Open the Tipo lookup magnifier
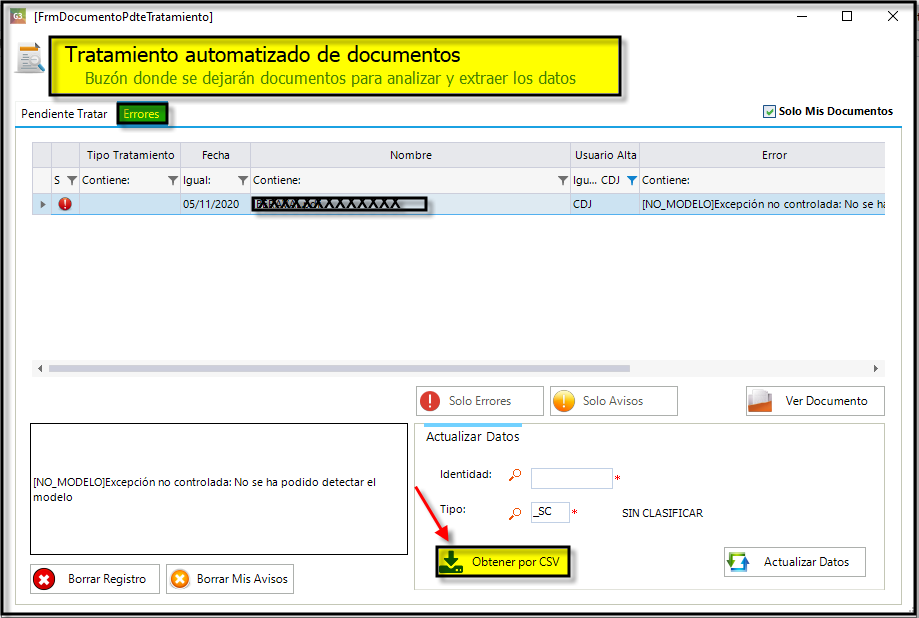The height and width of the screenshot is (618, 919). coord(515,514)
